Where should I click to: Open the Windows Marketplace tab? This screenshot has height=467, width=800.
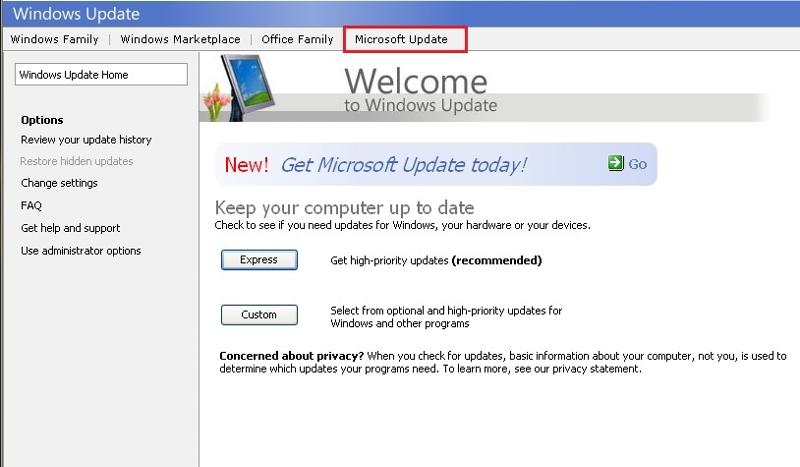click(180, 39)
